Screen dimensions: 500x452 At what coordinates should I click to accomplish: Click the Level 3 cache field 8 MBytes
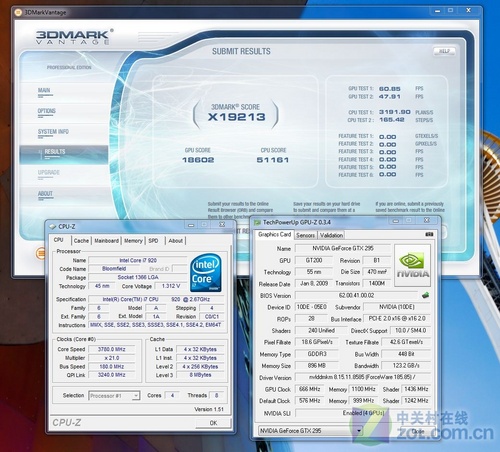pos(201,375)
